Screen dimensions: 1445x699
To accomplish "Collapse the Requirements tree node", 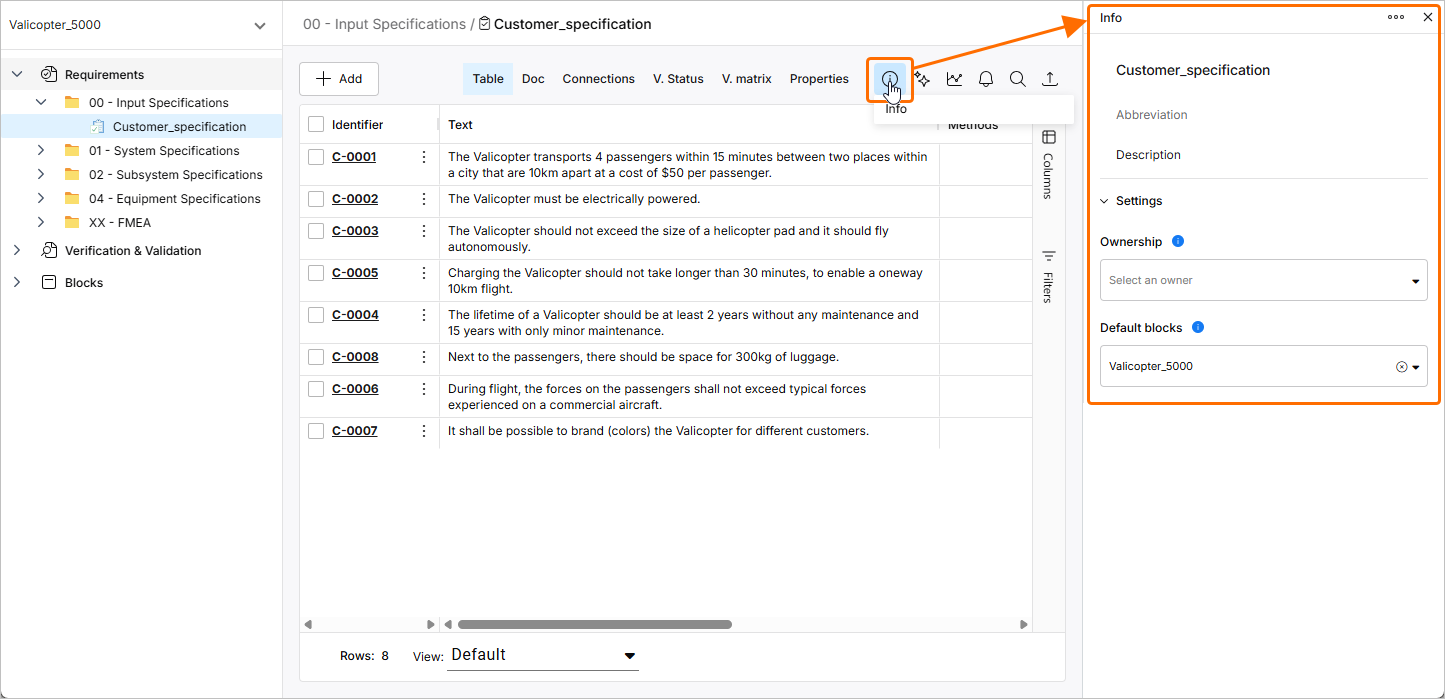I will 17,74.
